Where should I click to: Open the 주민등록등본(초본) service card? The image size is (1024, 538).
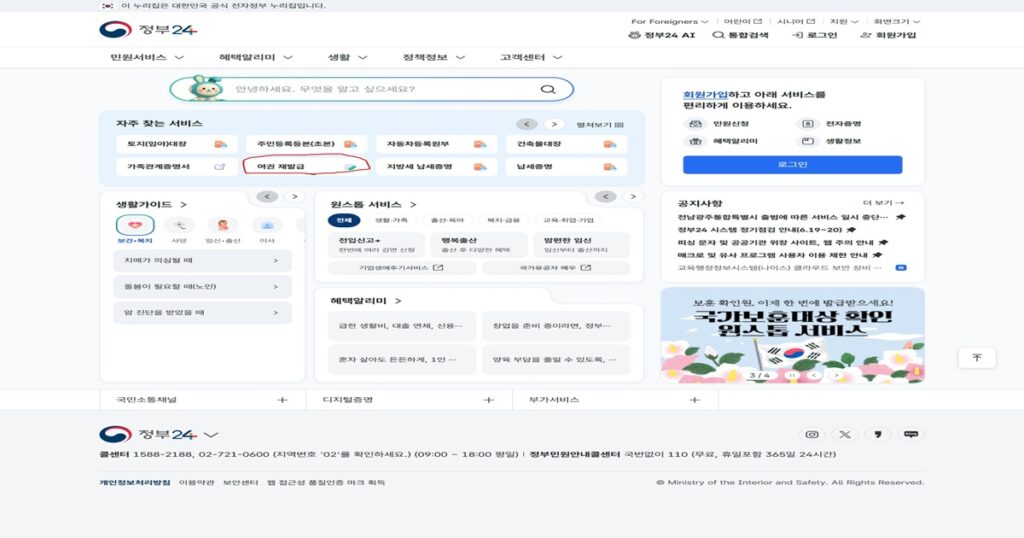(306, 144)
